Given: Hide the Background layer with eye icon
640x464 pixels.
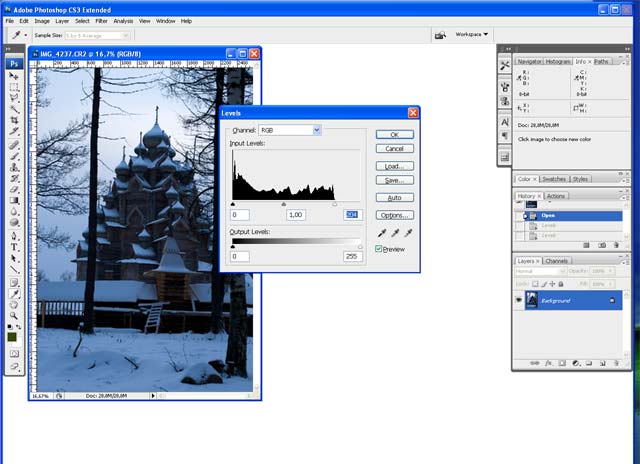Looking at the screenshot, I should pyautogui.click(x=519, y=299).
